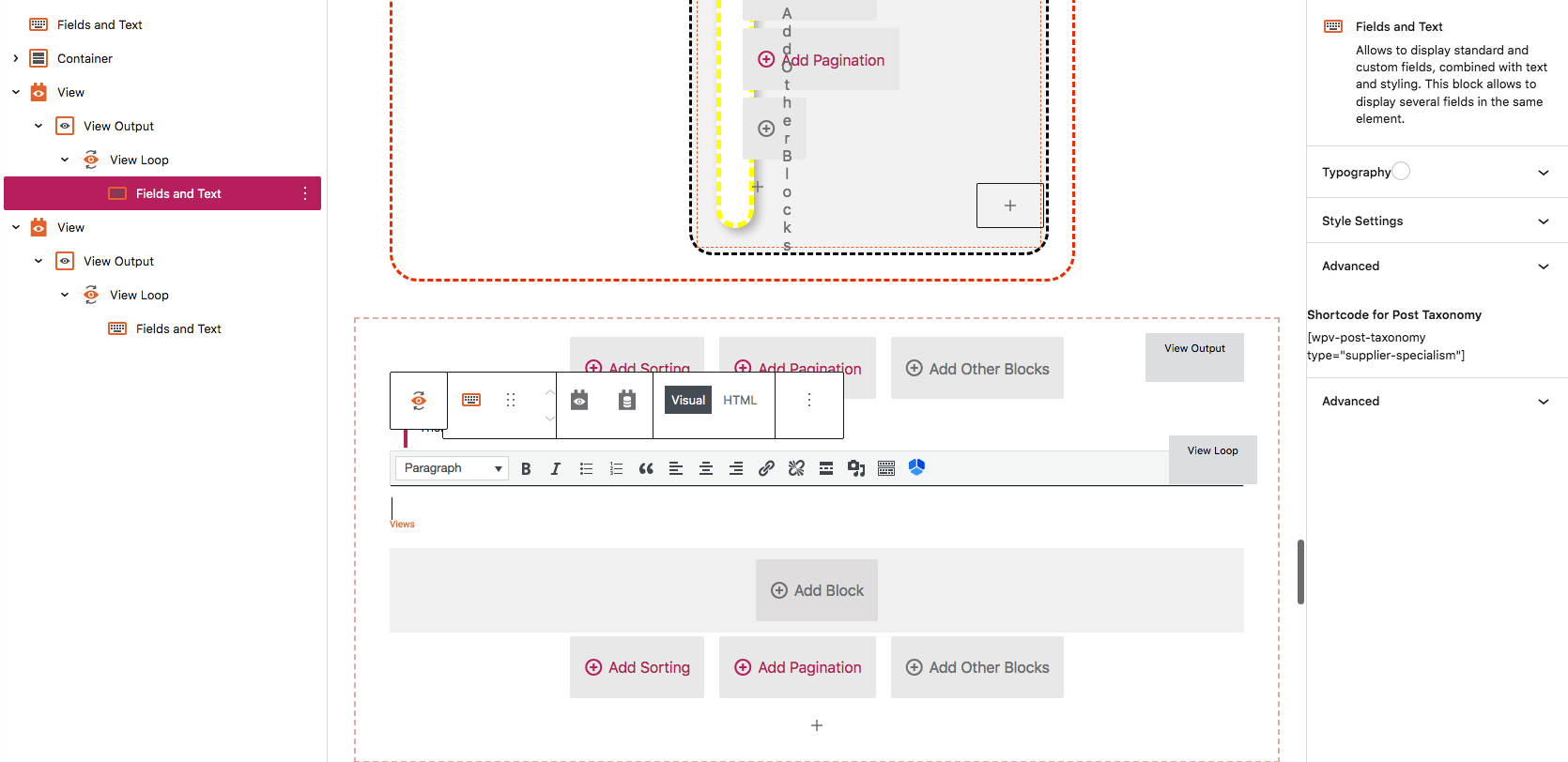
Task: Click the bottom Add Pagination button
Action: (797, 667)
